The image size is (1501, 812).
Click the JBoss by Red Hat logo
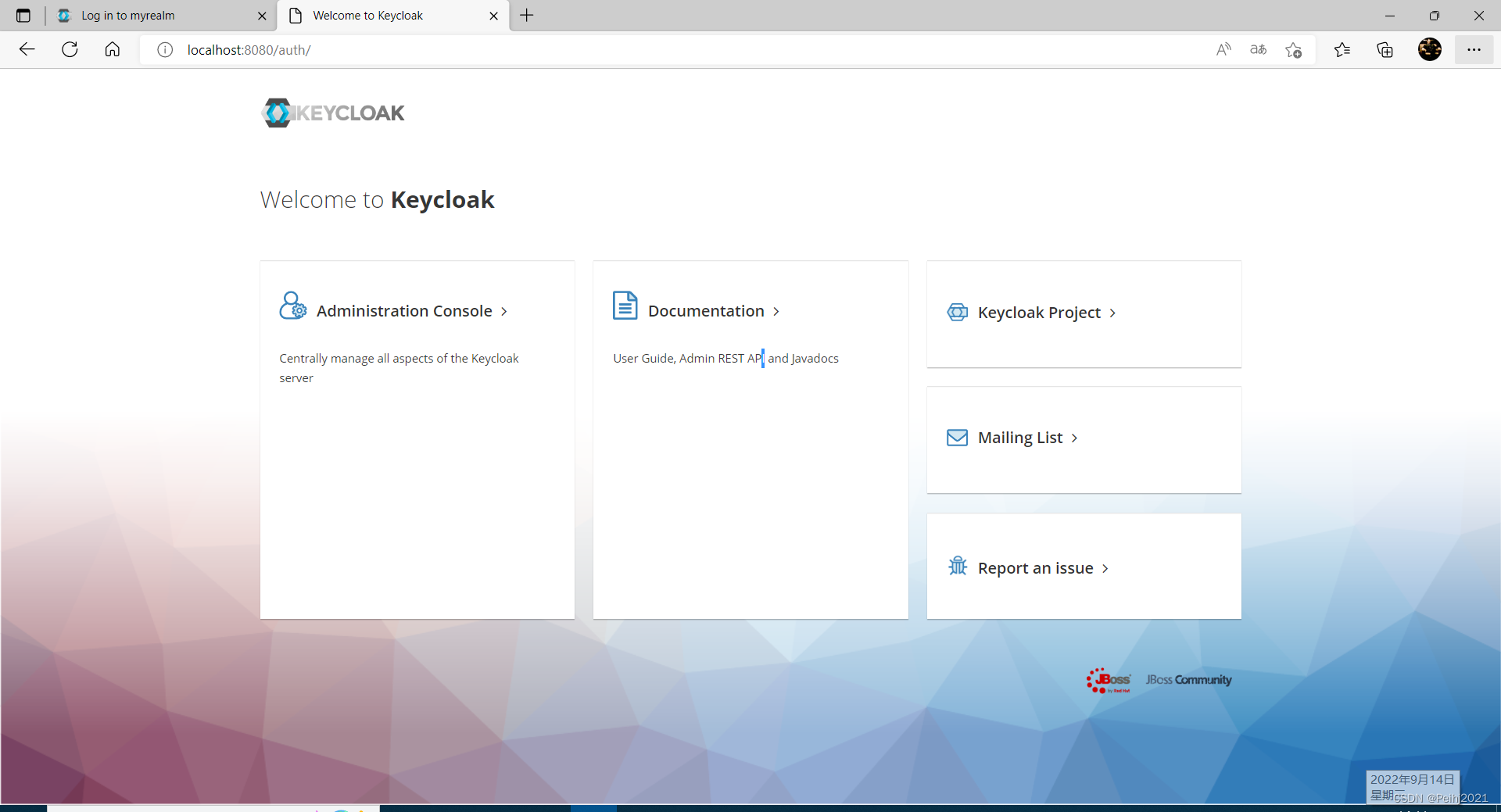[1106, 679]
